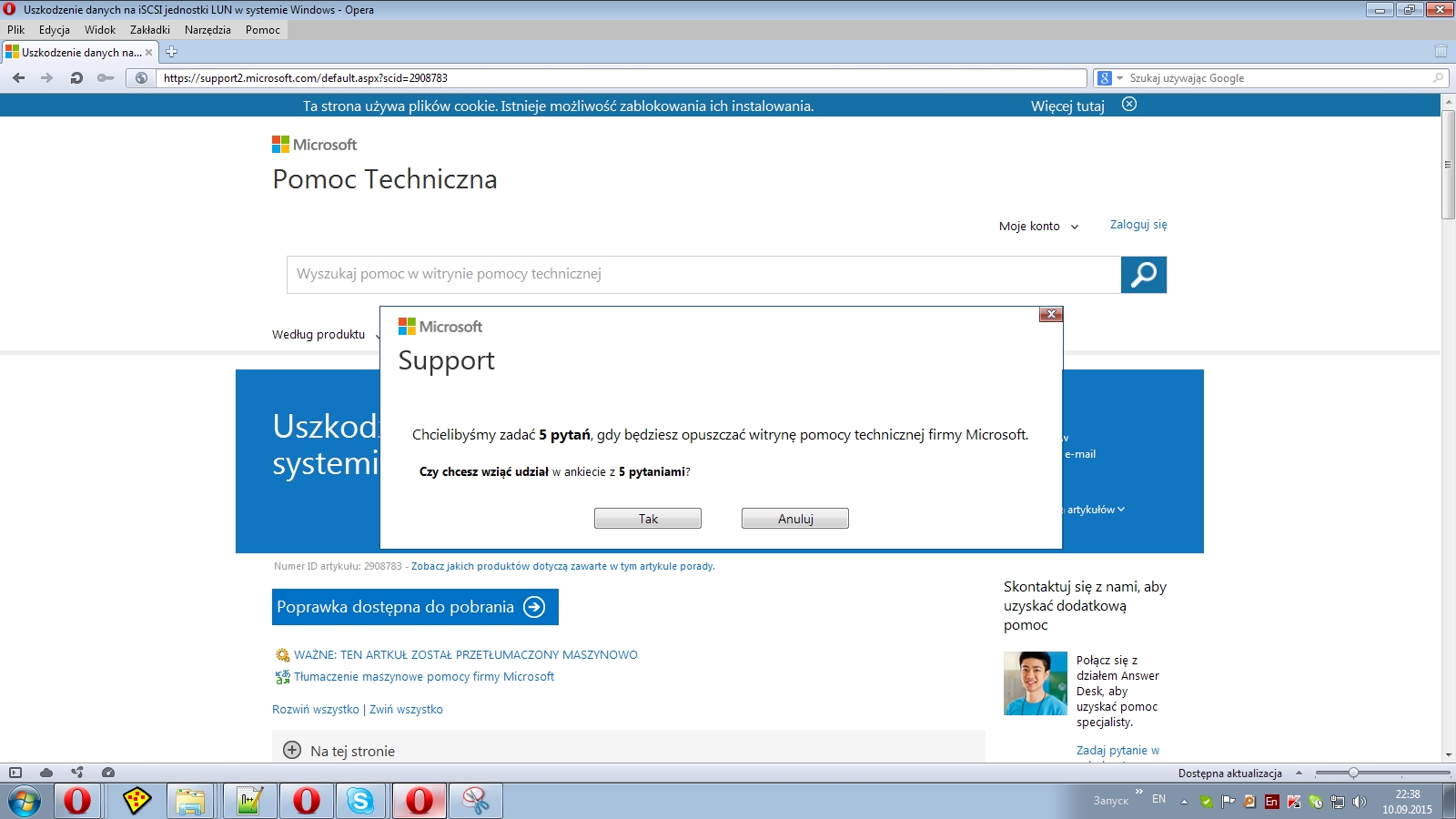Viewport: 1456px width, 819px height.
Task: Click the volume speaker tray icon
Action: [1360, 802]
